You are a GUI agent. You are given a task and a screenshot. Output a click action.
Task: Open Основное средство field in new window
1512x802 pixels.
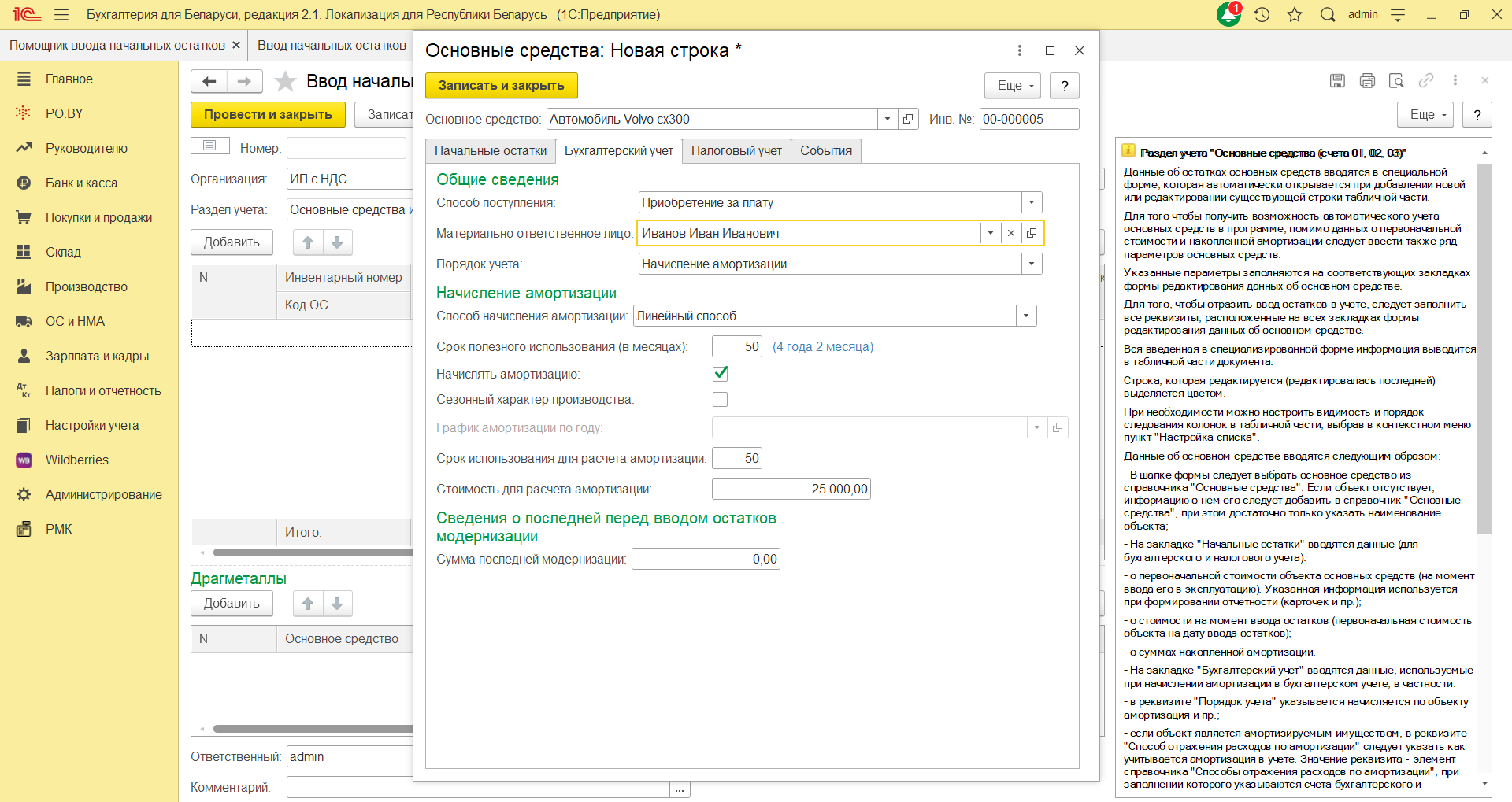[908, 119]
